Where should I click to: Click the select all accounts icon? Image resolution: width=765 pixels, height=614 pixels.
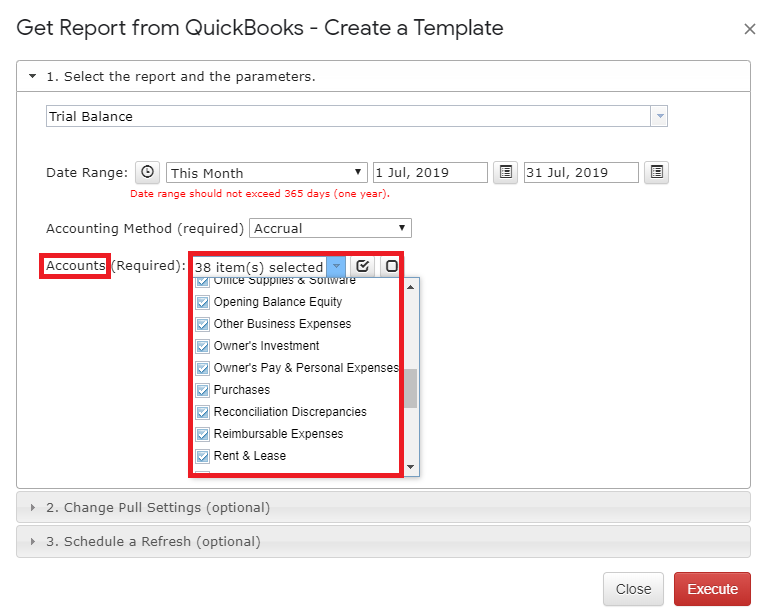click(x=363, y=267)
